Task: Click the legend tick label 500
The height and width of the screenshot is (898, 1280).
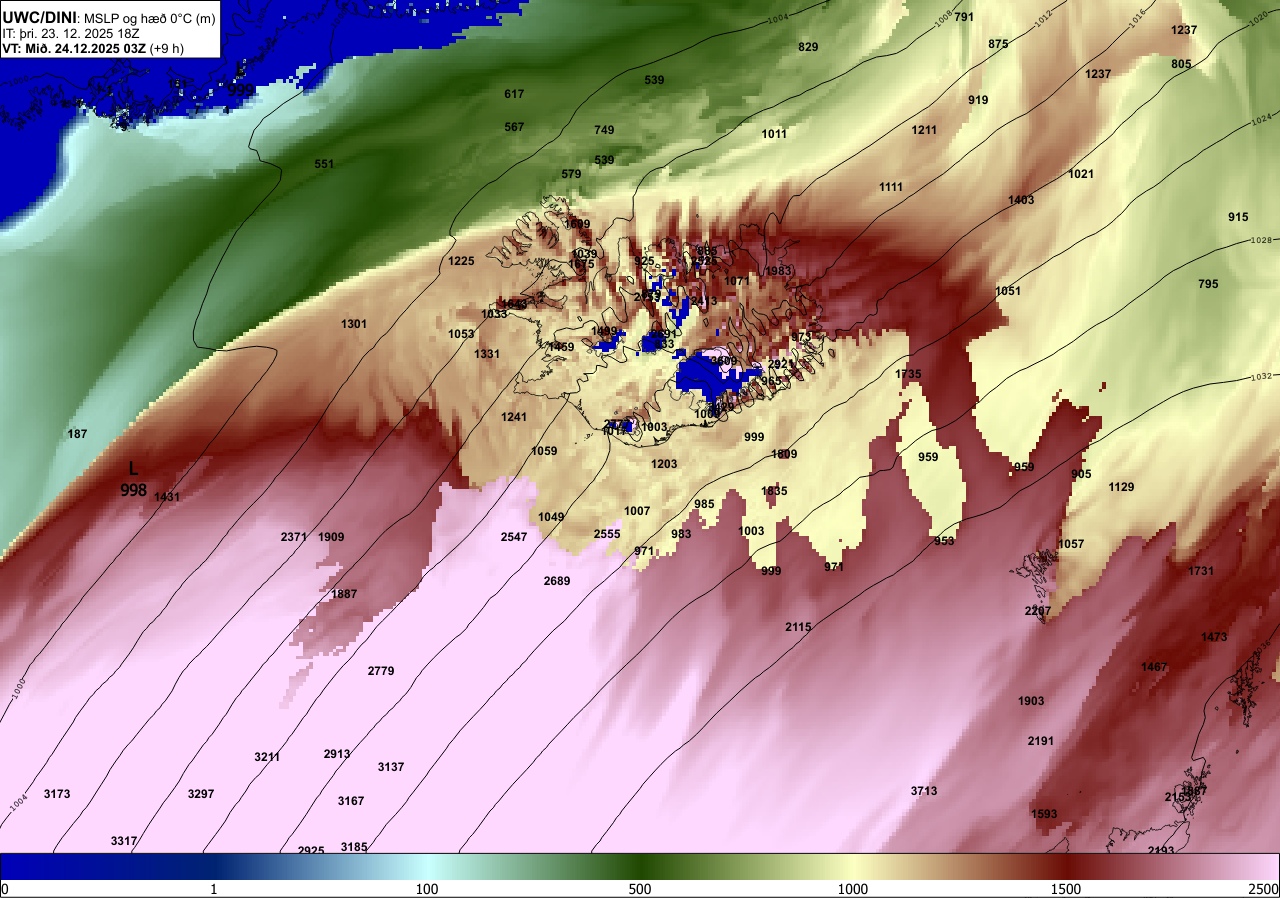Action: pos(640,889)
